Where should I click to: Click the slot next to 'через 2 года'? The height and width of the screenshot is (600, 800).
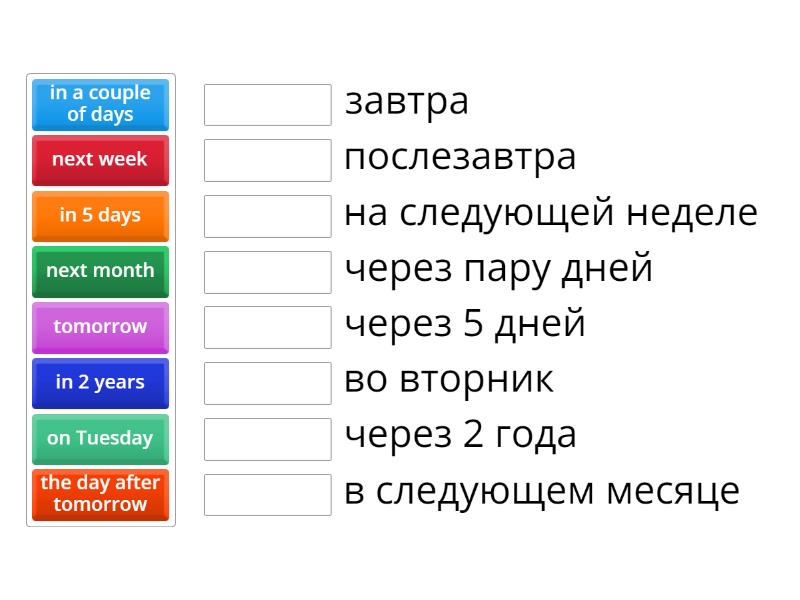coord(267,438)
